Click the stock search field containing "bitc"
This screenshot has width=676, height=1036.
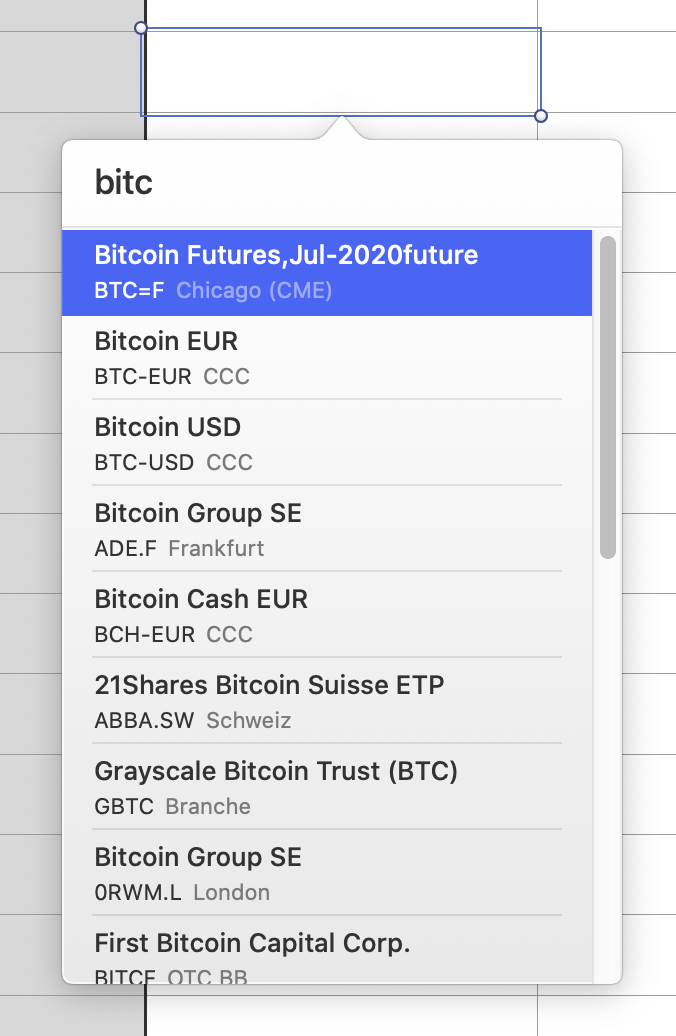[x=340, y=183]
